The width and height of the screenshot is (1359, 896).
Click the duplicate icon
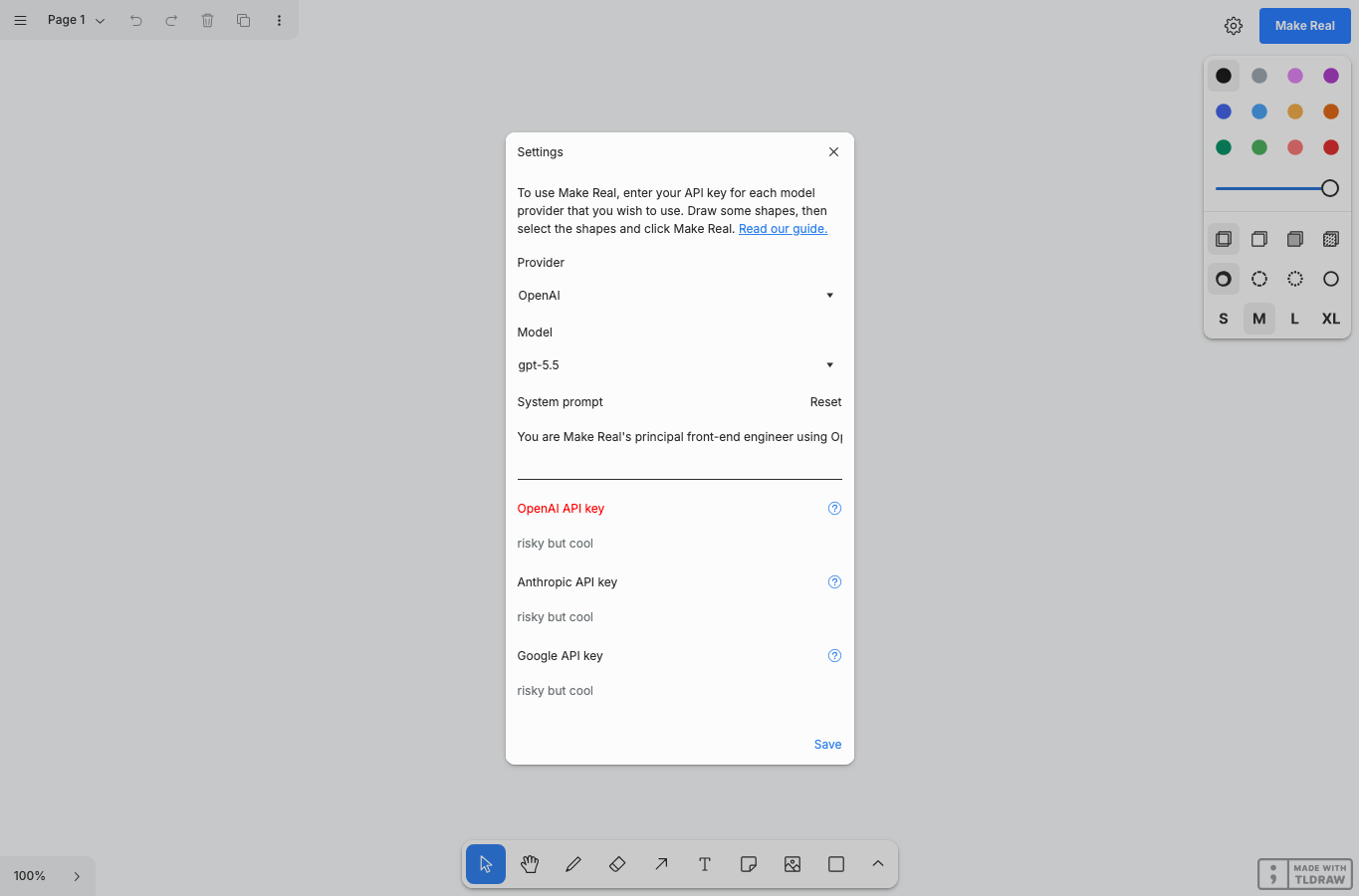click(244, 20)
